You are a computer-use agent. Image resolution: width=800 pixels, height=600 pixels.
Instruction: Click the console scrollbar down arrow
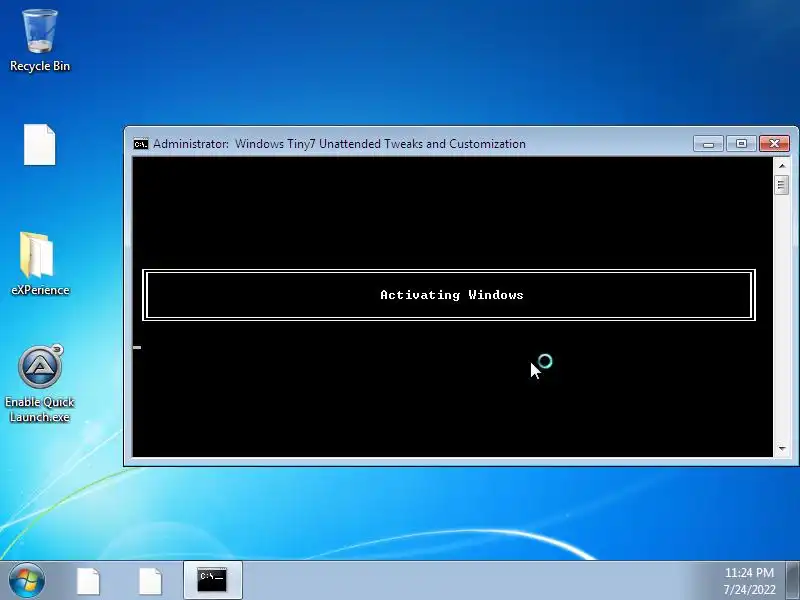pos(782,448)
